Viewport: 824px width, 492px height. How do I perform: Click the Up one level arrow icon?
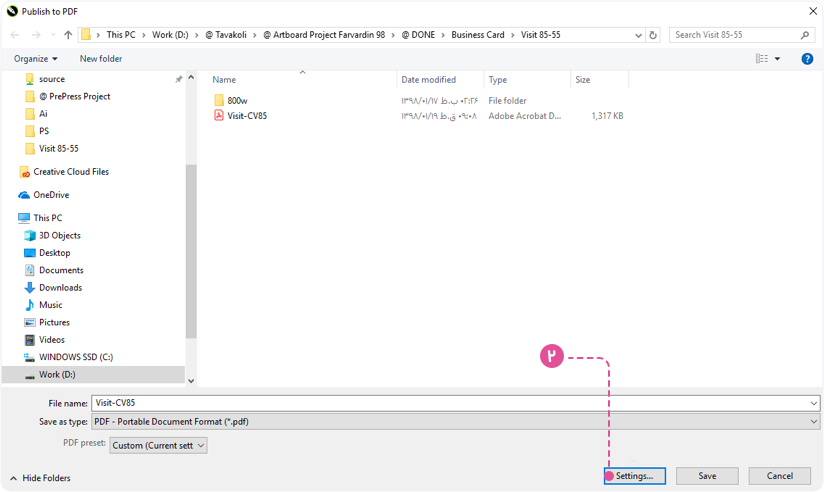click(68, 35)
